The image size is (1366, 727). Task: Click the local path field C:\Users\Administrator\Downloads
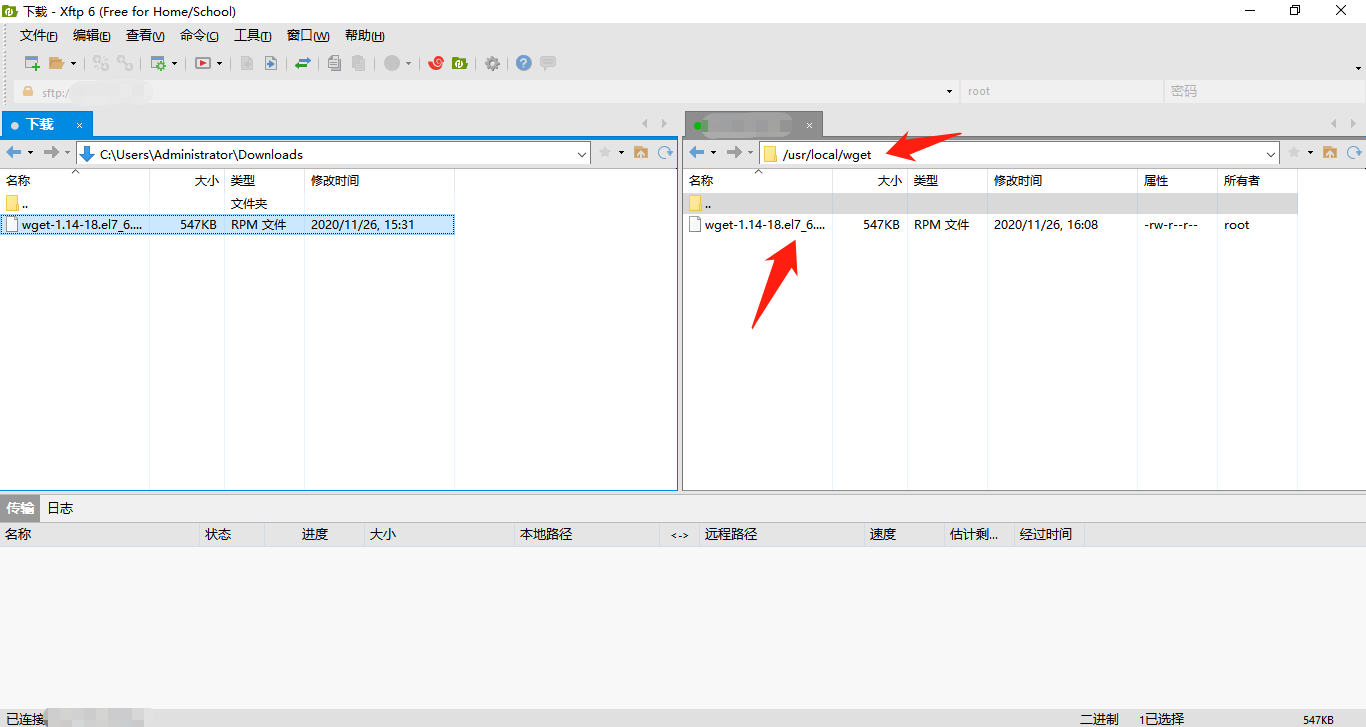[333, 154]
